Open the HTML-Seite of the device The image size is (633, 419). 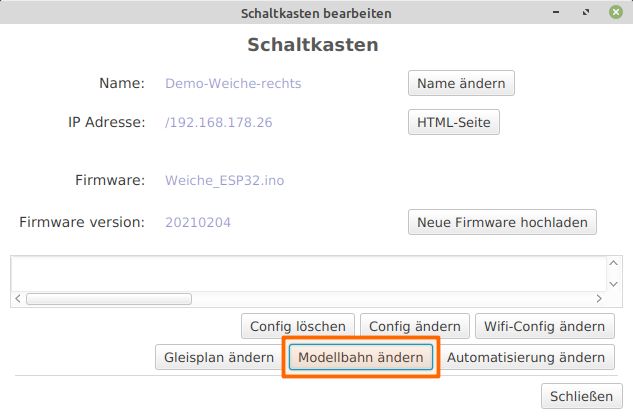pyautogui.click(x=453, y=122)
